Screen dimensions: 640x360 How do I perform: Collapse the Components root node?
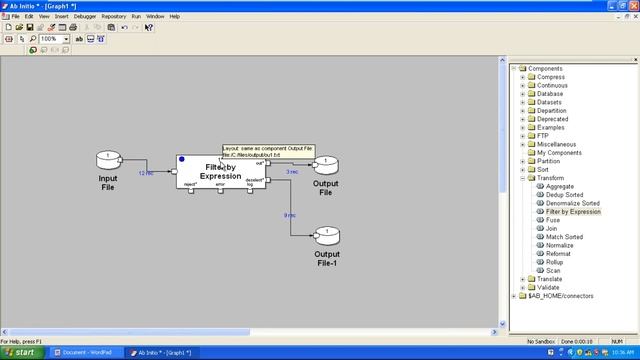point(514,68)
